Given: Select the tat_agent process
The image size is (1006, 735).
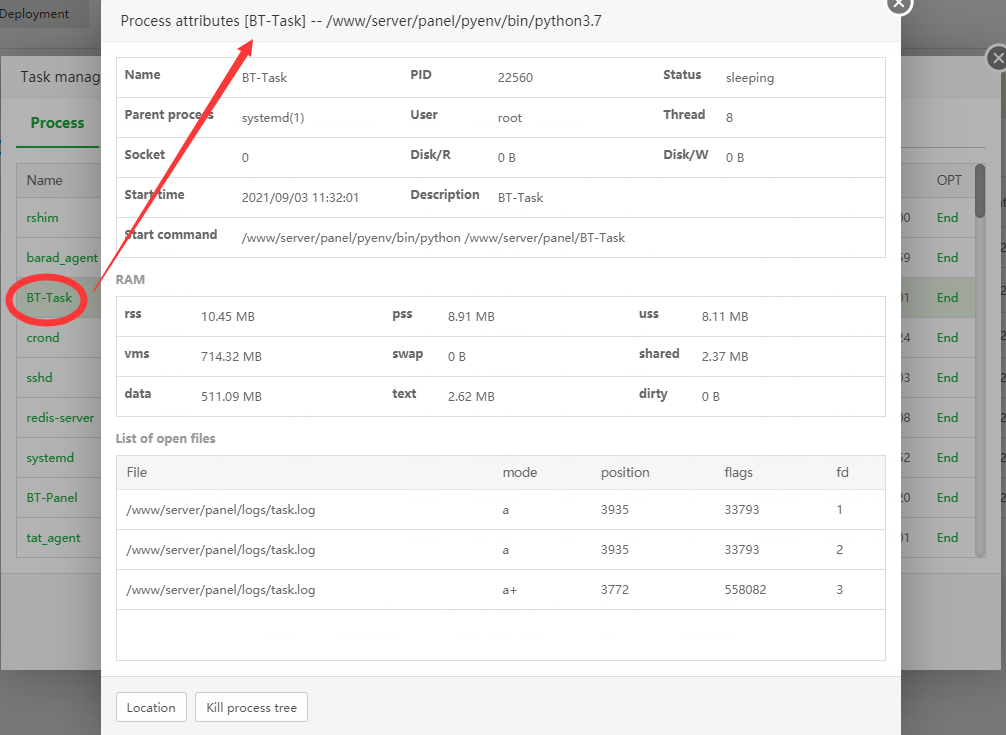Looking at the screenshot, I should [53, 538].
